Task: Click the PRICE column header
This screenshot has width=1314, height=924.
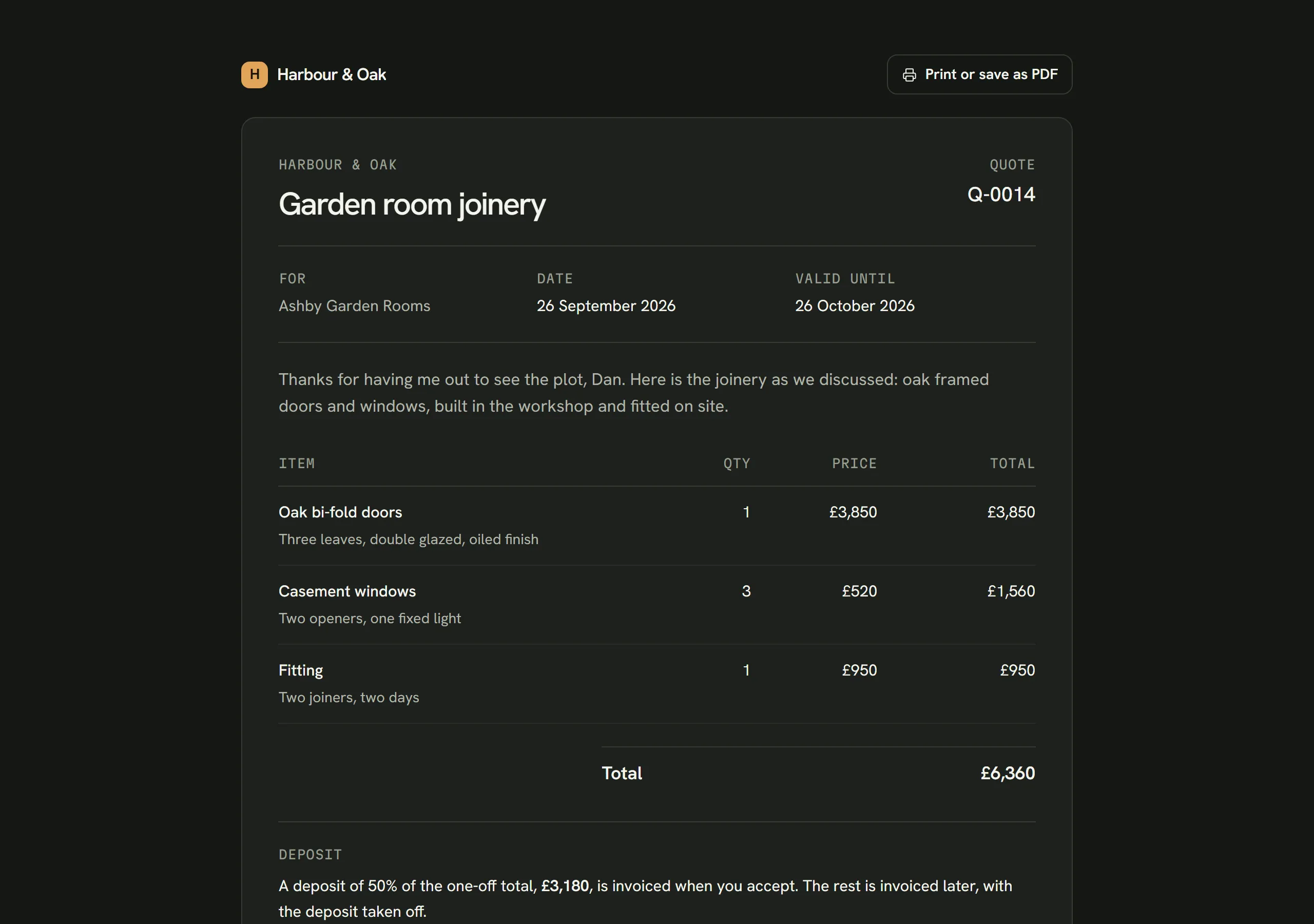Action: click(854, 463)
